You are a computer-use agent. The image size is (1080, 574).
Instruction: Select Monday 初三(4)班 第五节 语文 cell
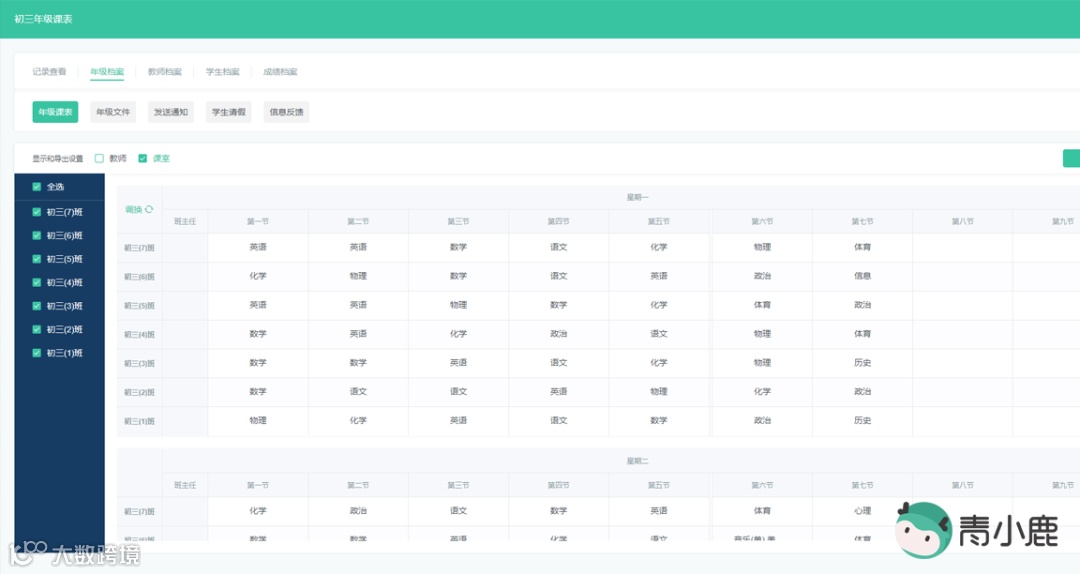pos(659,334)
